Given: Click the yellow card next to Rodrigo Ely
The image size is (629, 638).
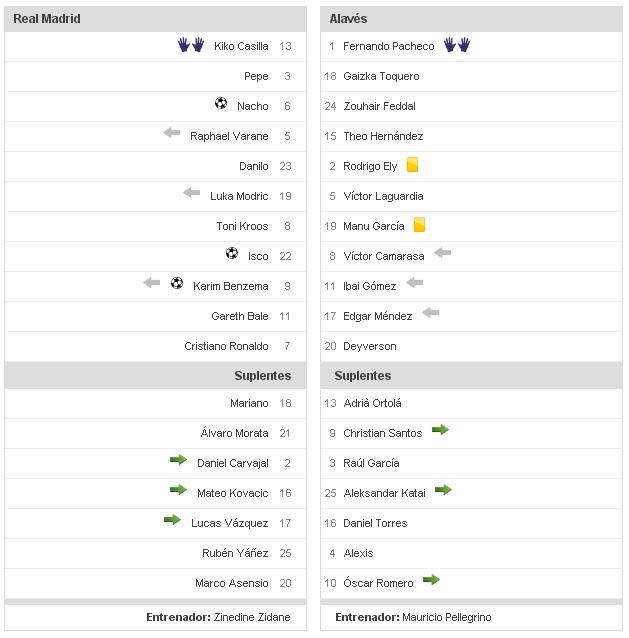Looking at the screenshot, I should click(412, 165).
